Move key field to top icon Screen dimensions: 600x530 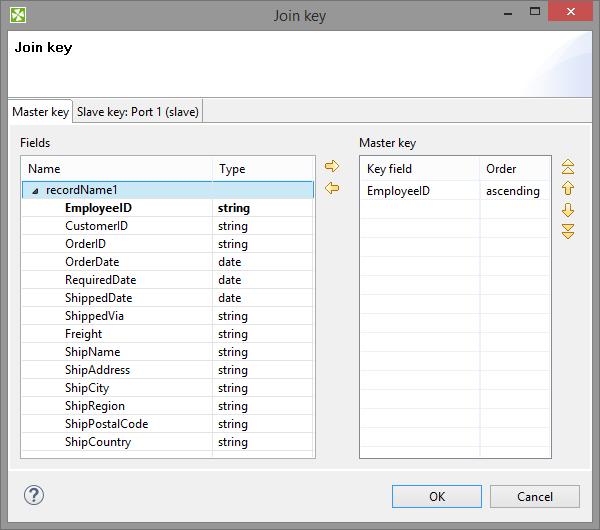click(x=568, y=167)
